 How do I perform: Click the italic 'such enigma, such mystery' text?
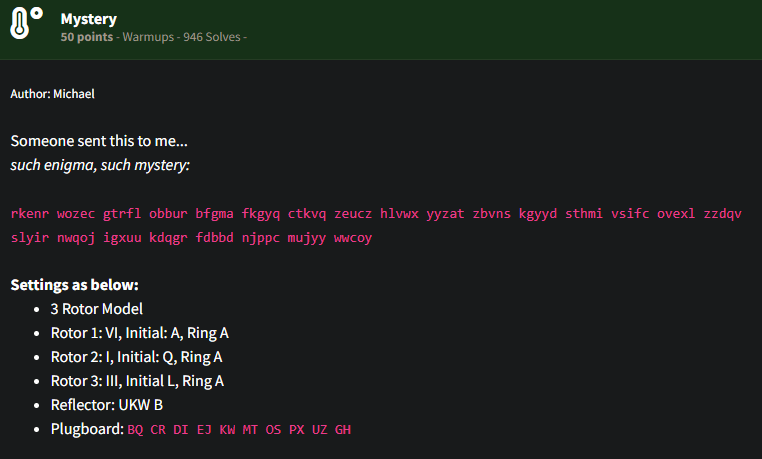pyautogui.click(x=100, y=164)
